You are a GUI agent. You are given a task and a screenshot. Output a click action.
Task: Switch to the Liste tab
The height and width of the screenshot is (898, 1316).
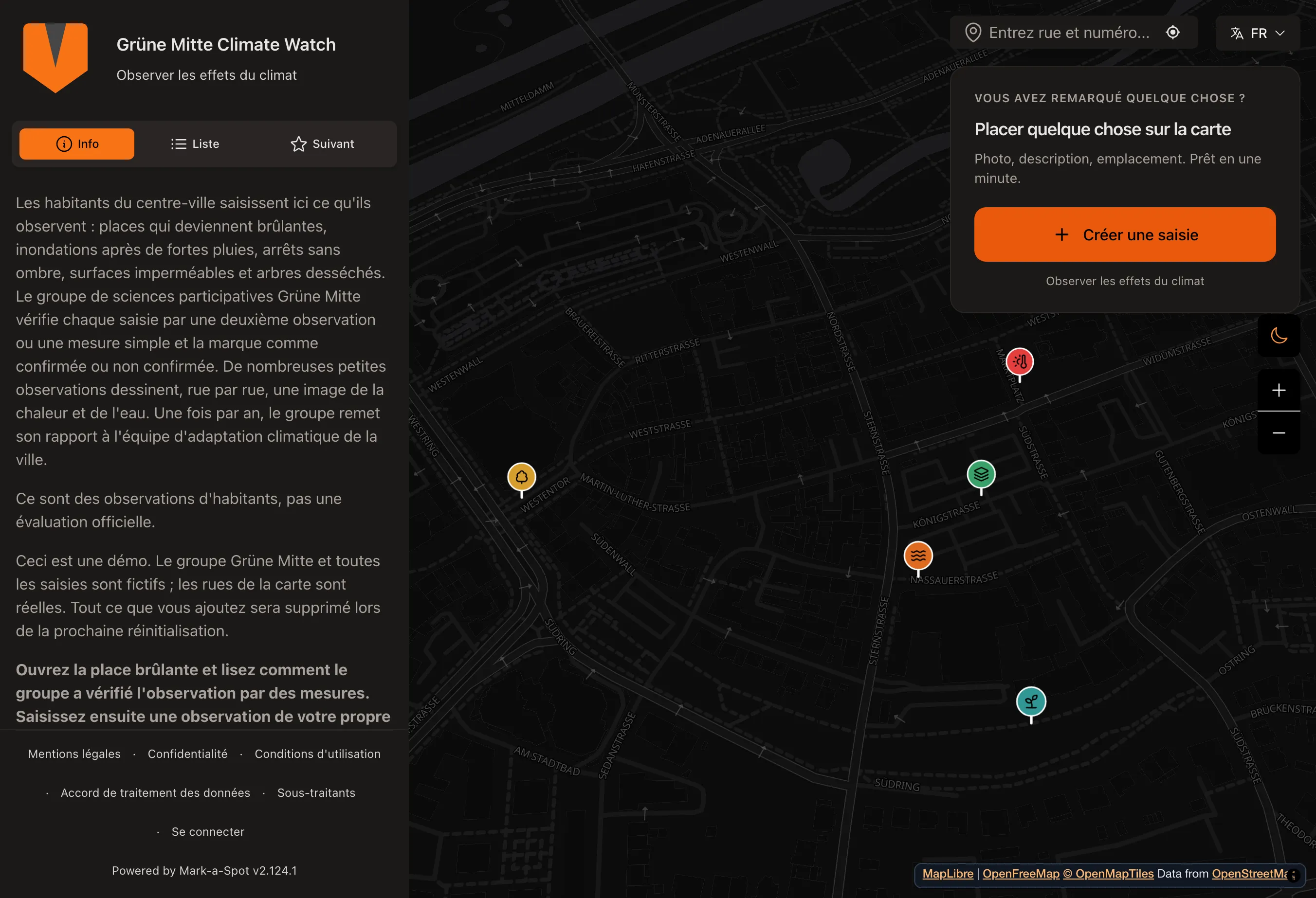coord(195,144)
